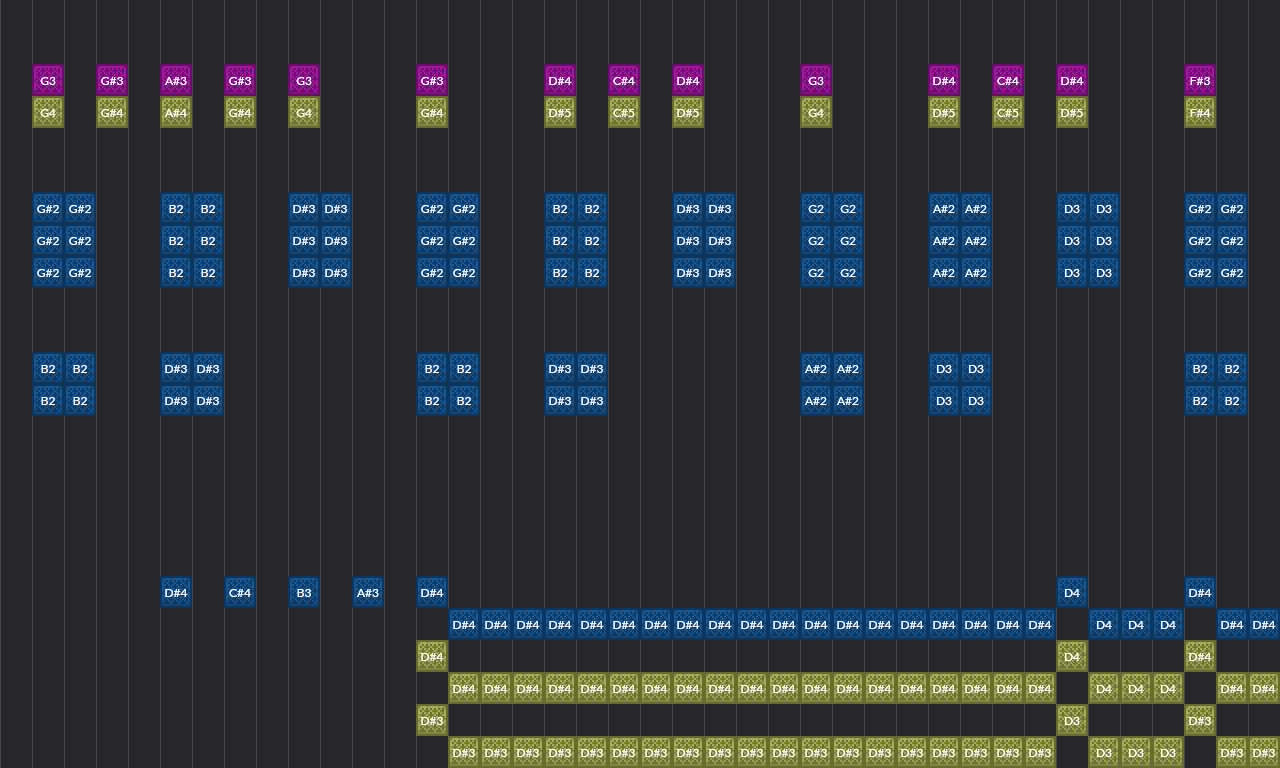Click the first D#4 note in the long bottom row
Screen dimensions: 1280x768
coord(463,624)
